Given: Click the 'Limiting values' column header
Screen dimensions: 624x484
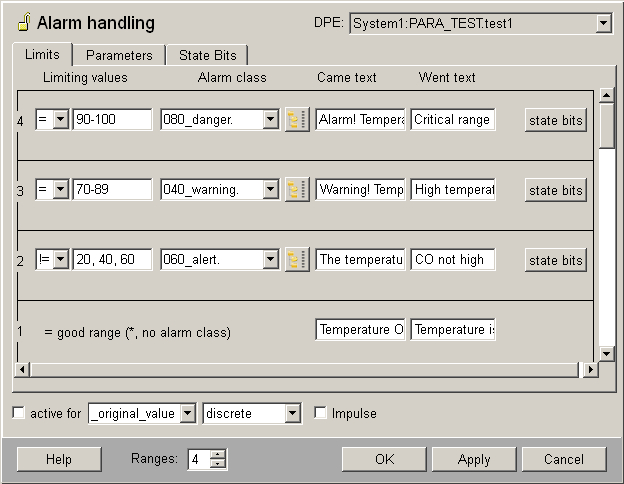Looking at the screenshot, I should (x=85, y=77).
